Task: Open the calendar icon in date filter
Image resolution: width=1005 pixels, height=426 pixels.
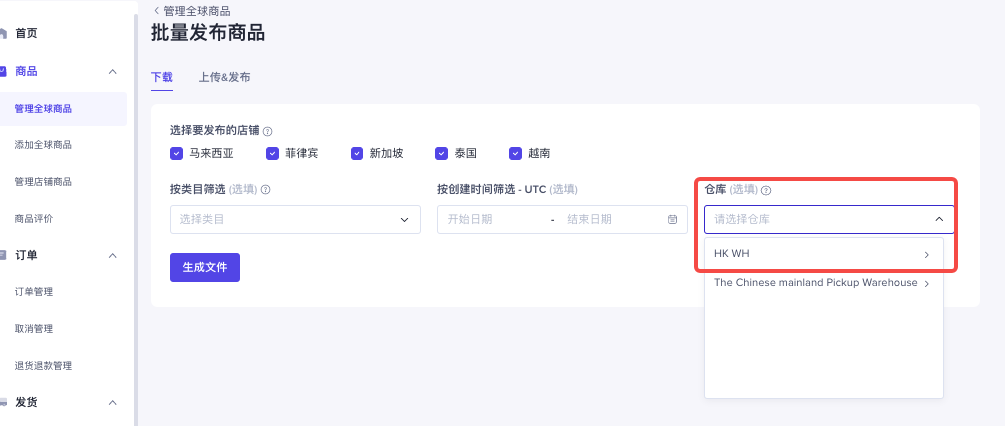Action: 672,219
